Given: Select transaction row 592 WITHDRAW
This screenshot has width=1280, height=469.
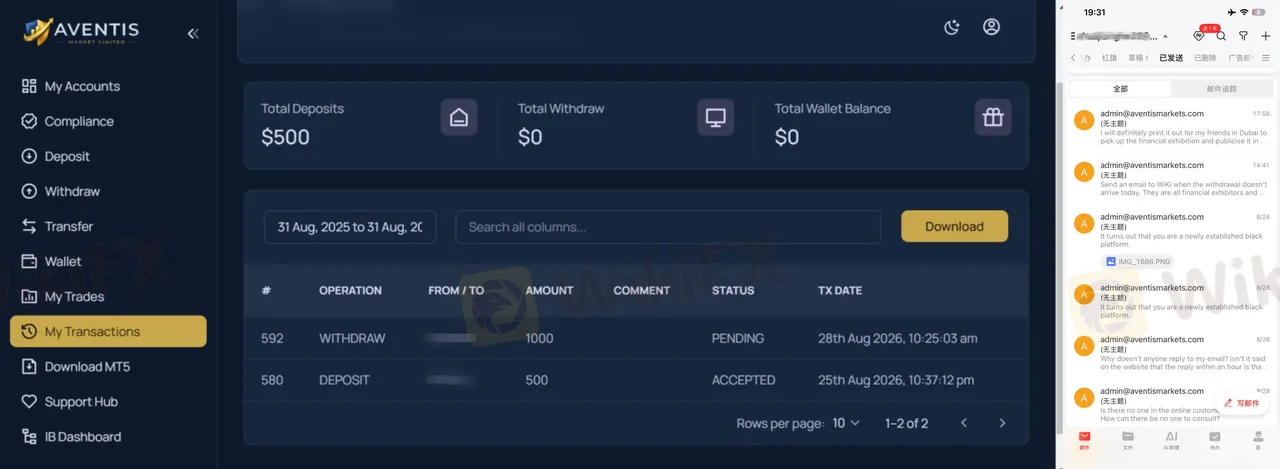Looking at the screenshot, I should tap(636, 338).
